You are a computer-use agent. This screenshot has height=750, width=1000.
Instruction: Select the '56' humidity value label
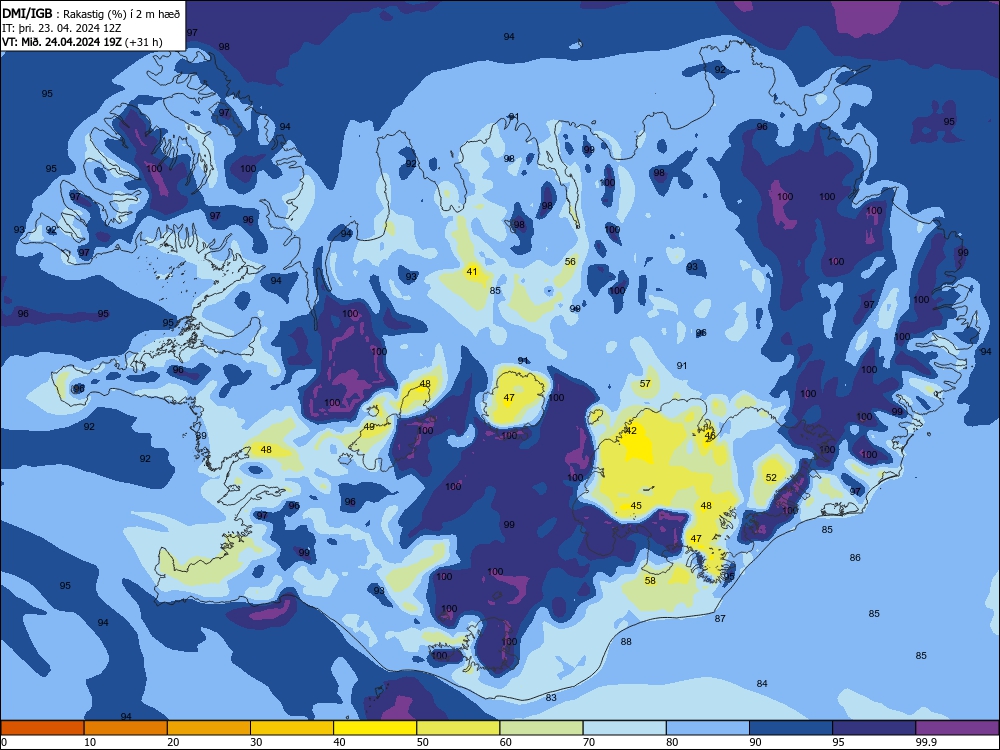(x=570, y=261)
